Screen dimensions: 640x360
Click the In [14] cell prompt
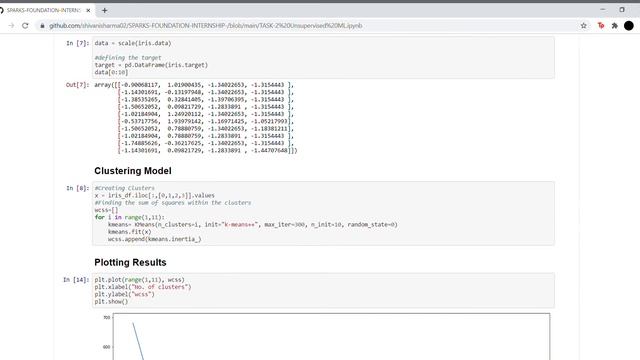[76, 280]
